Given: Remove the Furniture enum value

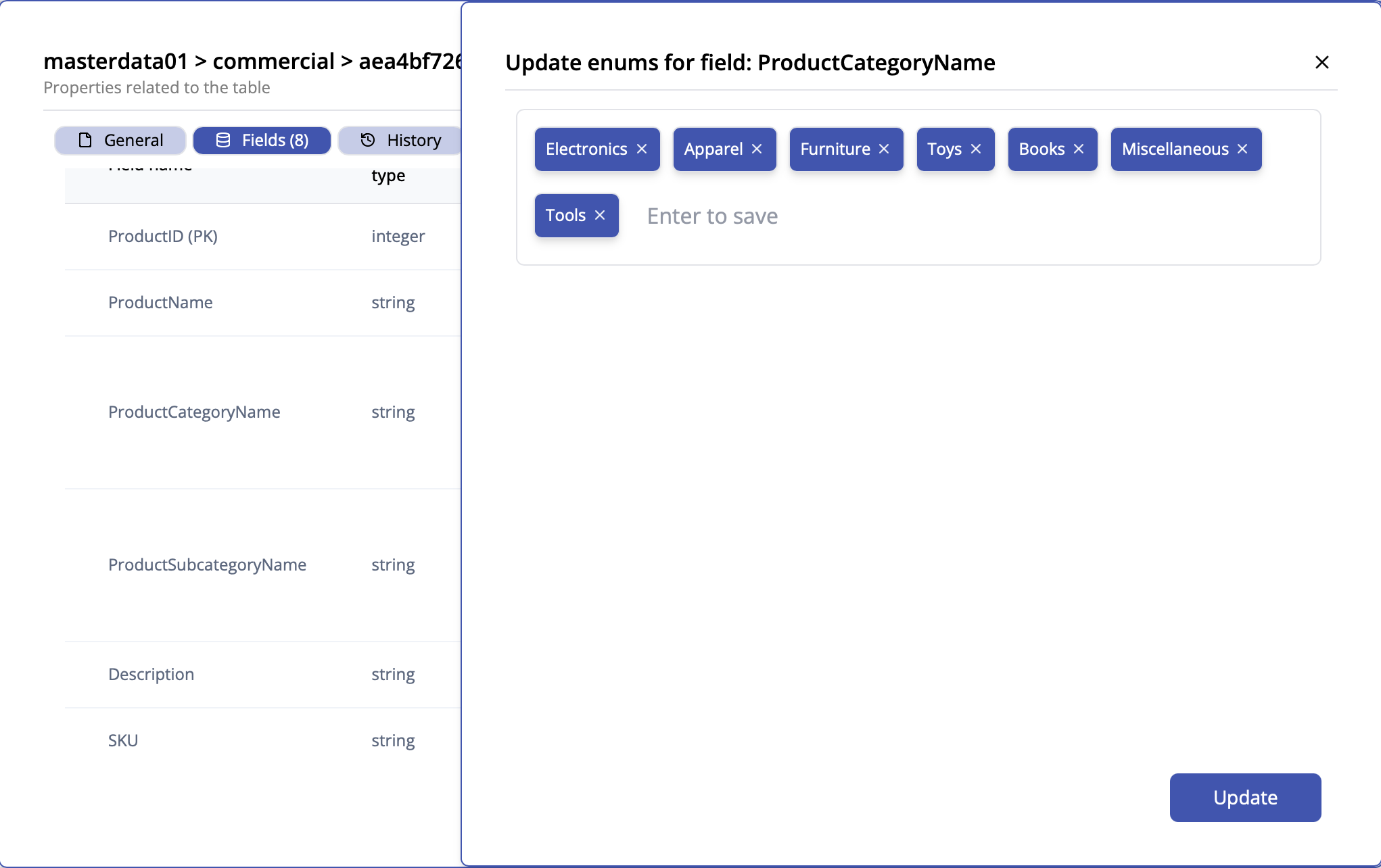Looking at the screenshot, I should pos(883,149).
